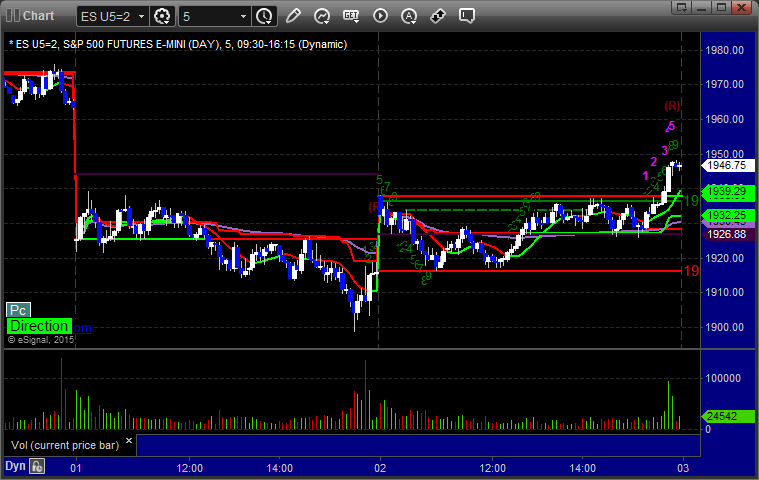Toggle the Pc indicator button

(x=17, y=311)
